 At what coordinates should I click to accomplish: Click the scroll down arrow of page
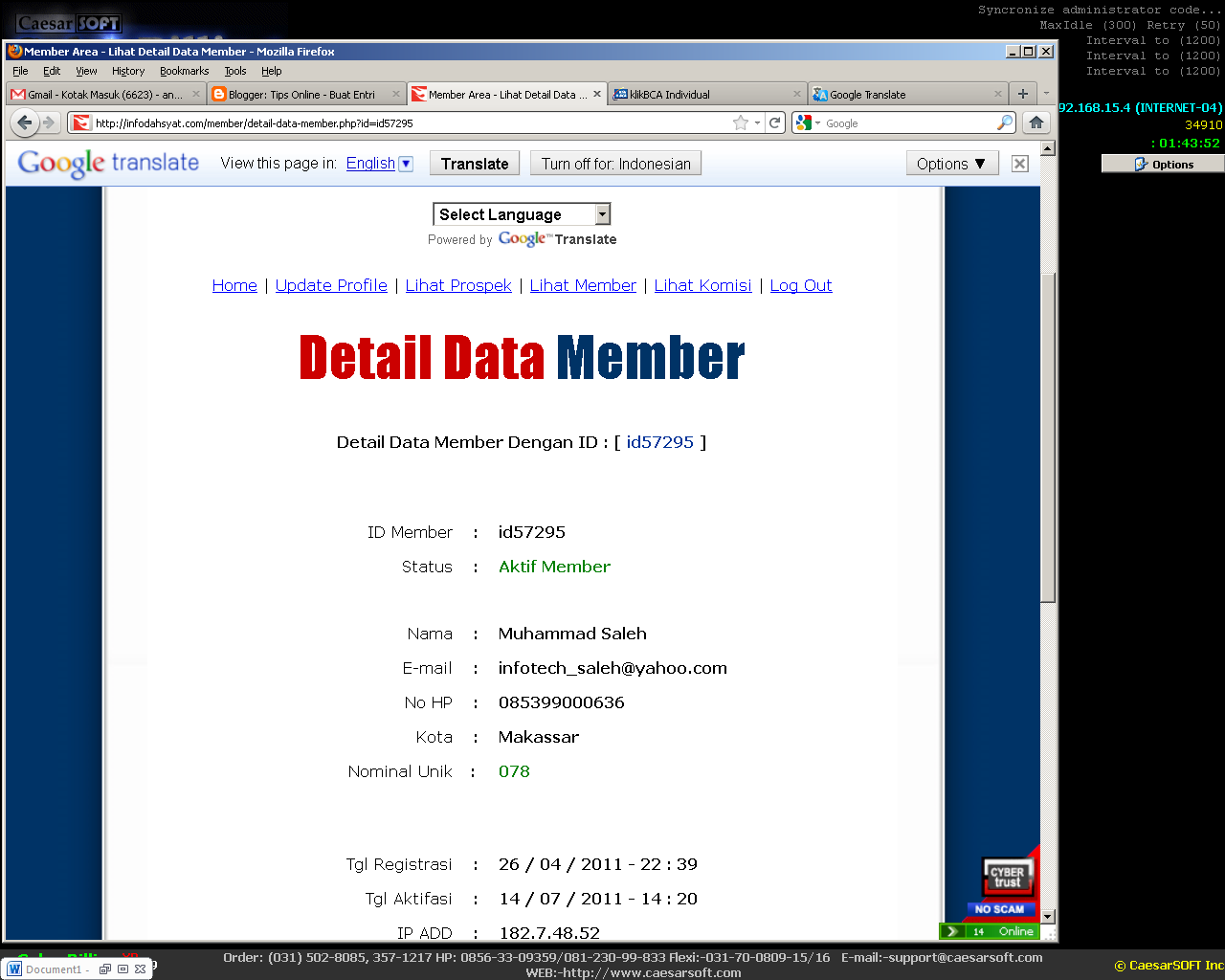pyautogui.click(x=1047, y=917)
